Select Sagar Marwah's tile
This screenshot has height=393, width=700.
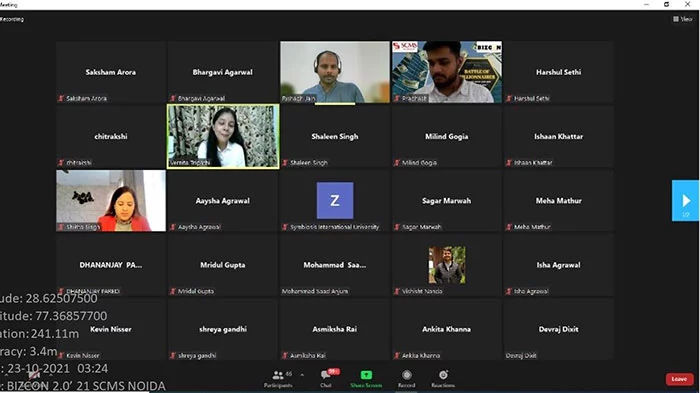pos(447,201)
